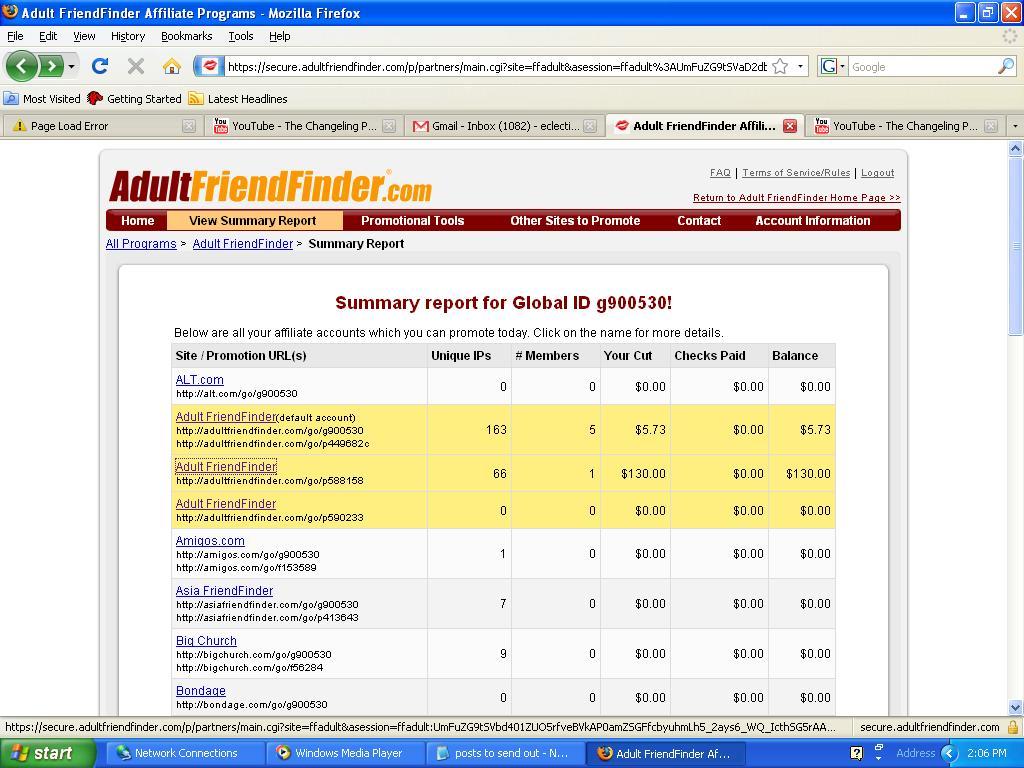The image size is (1024, 768).
Task: Click the 'http://alt.com/go/g900530' promotion URL text
Action: point(236,394)
